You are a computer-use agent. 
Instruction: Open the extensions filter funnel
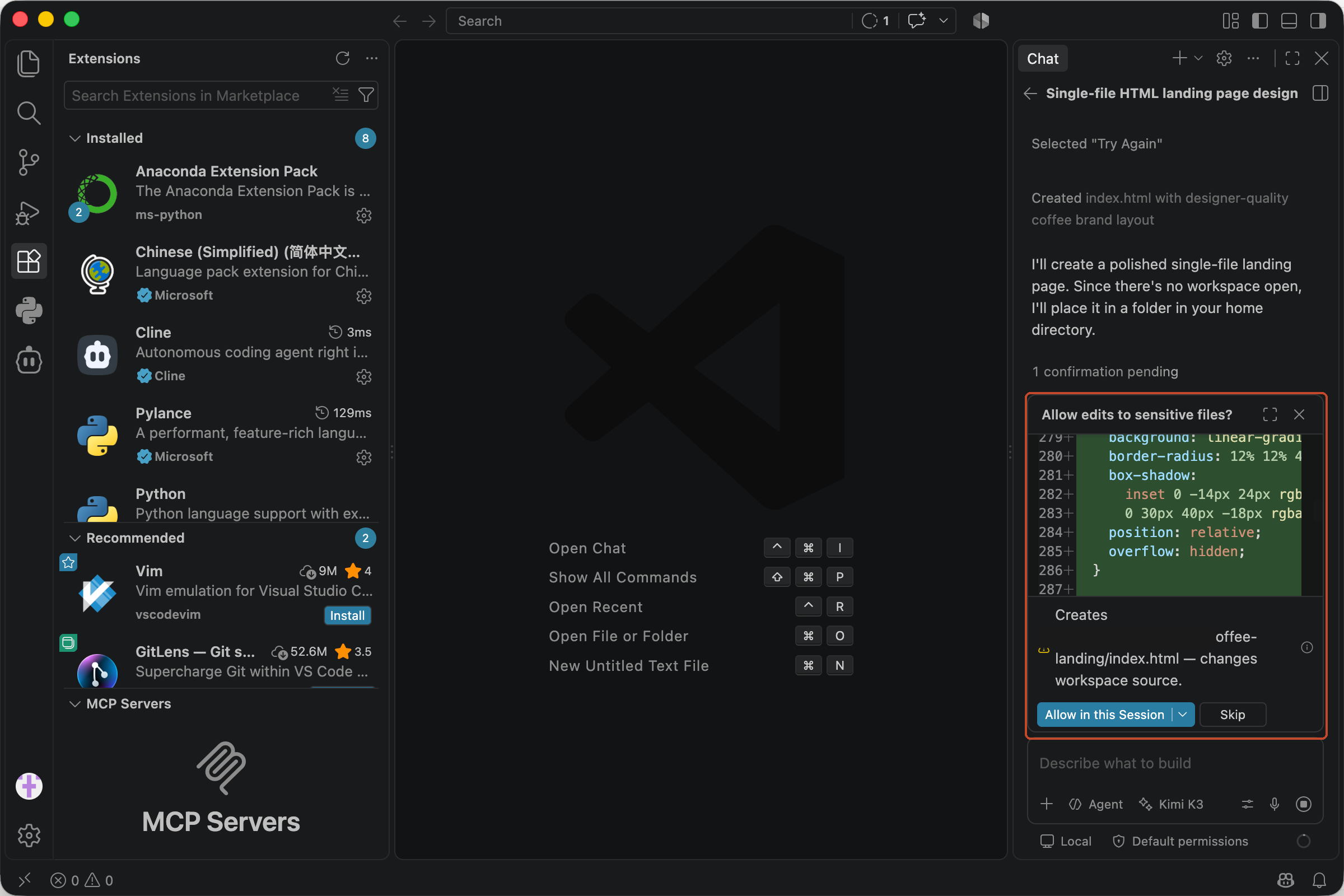coord(366,94)
